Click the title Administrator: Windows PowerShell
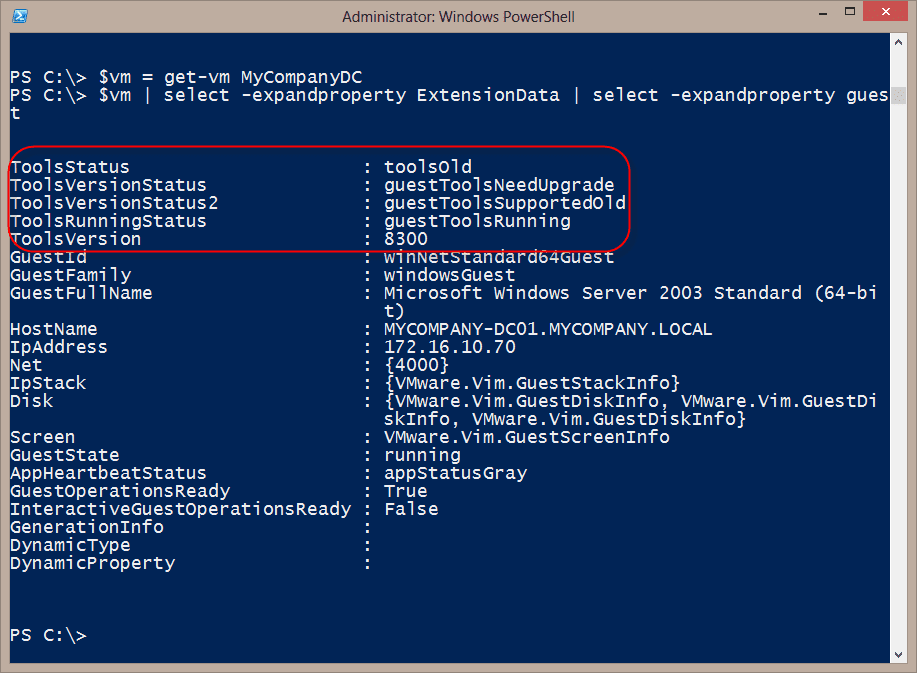The width and height of the screenshot is (917, 673). 458,16
